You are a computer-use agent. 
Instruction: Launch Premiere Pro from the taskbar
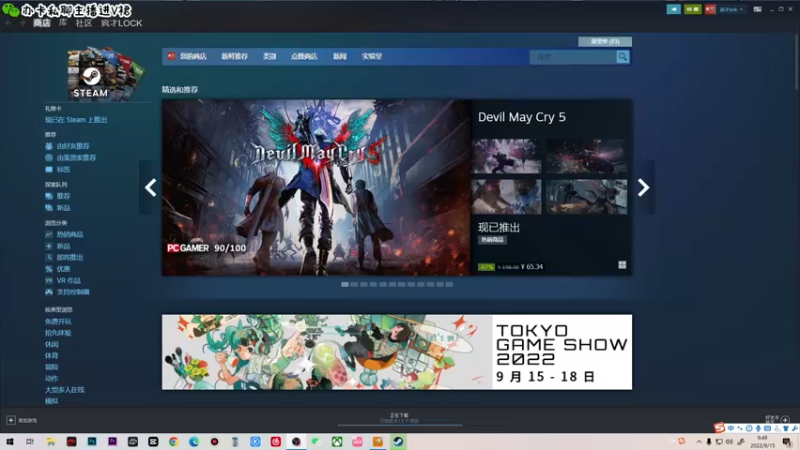pyautogui.click(x=112, y=442)
